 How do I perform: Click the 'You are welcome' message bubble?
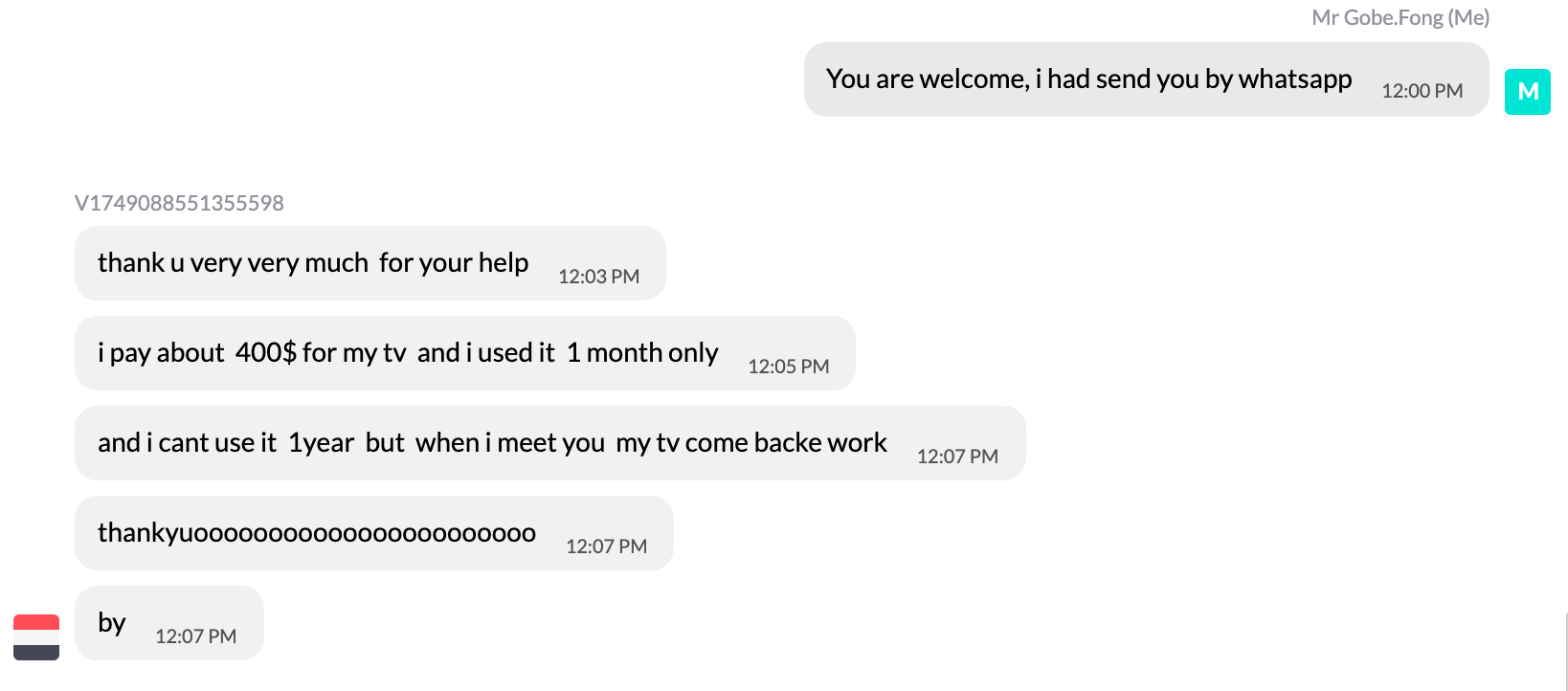(1087, 79)
